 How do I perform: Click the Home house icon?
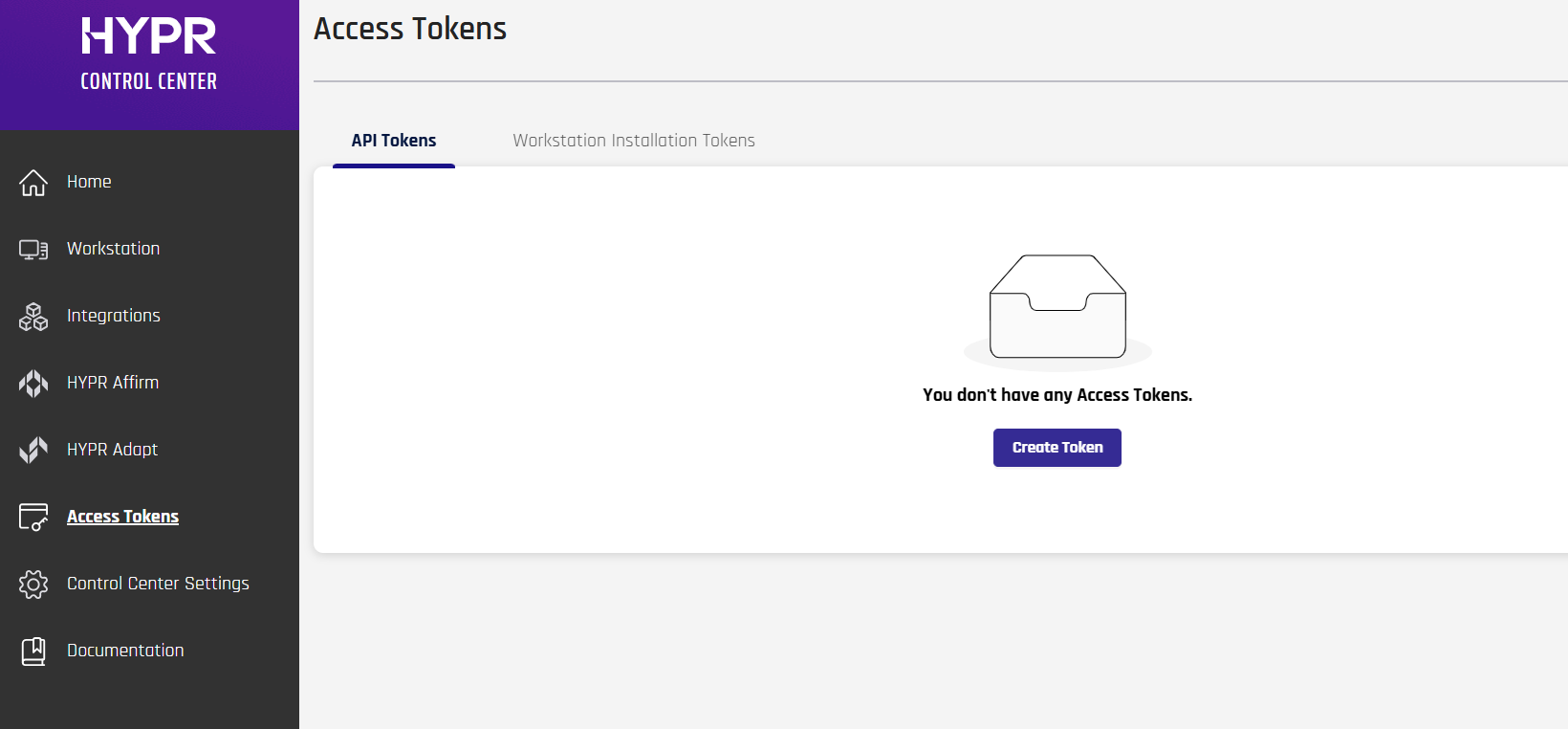click(33, 182)
